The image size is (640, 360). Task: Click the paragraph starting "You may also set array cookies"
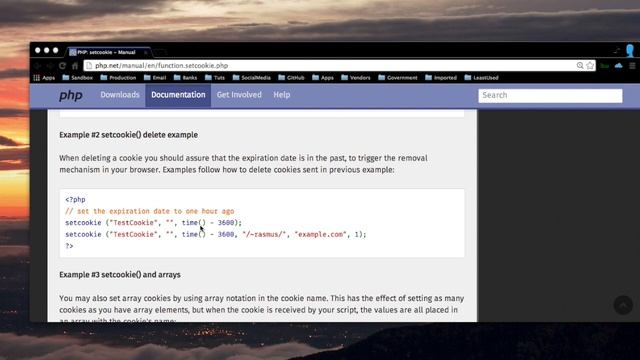[262, 309]
